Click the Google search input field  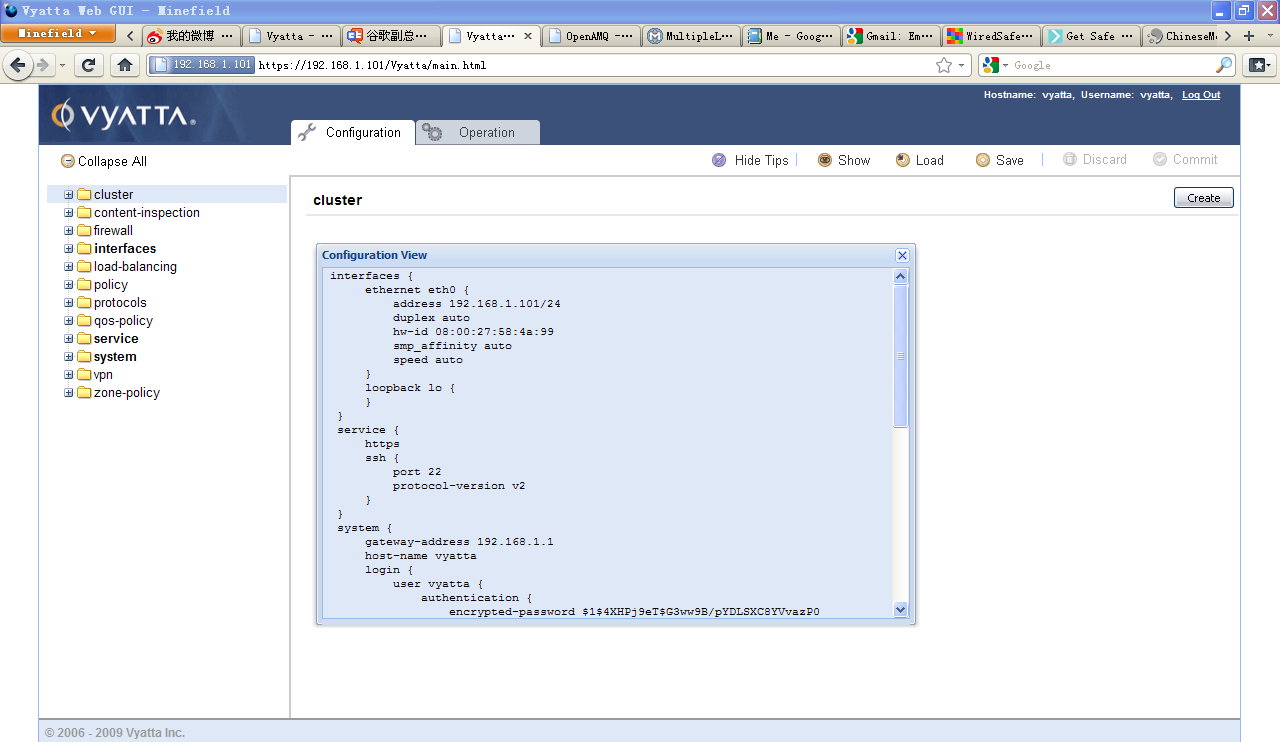(1110, 65)
